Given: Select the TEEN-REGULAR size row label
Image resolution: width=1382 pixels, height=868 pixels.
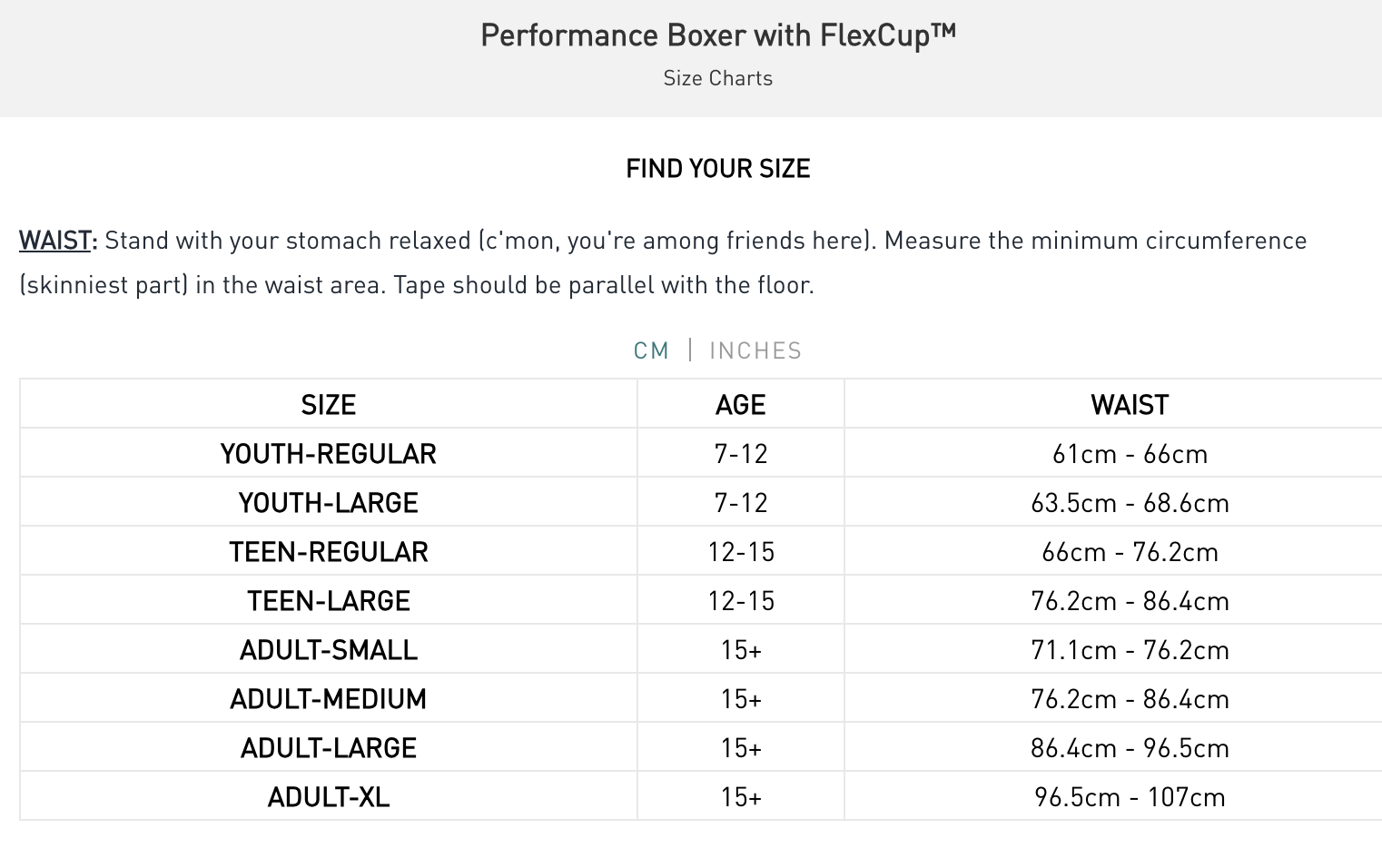Looking at the screenshot, I should click(x=328, y=552).
